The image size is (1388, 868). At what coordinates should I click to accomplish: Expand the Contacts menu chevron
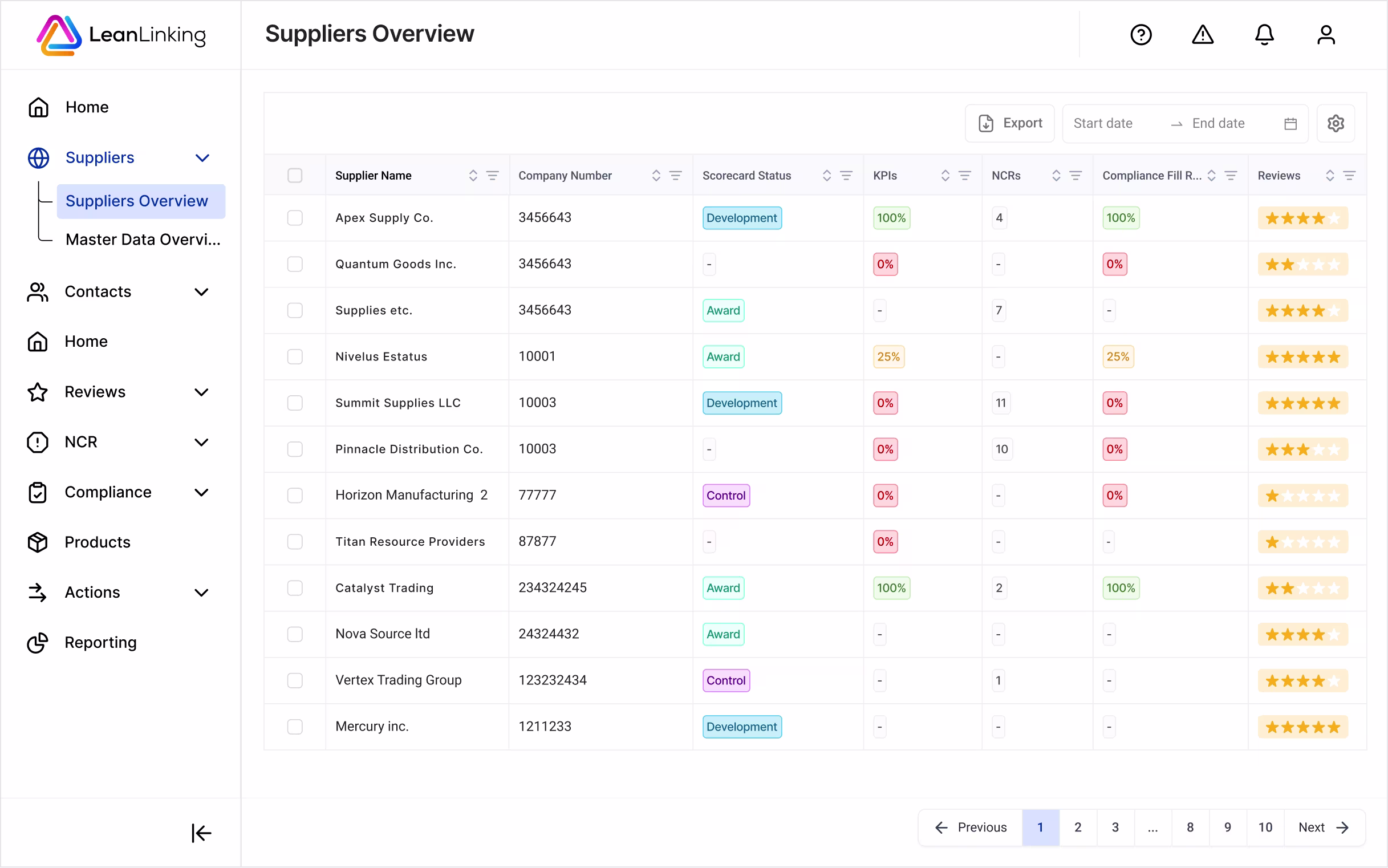201,291
